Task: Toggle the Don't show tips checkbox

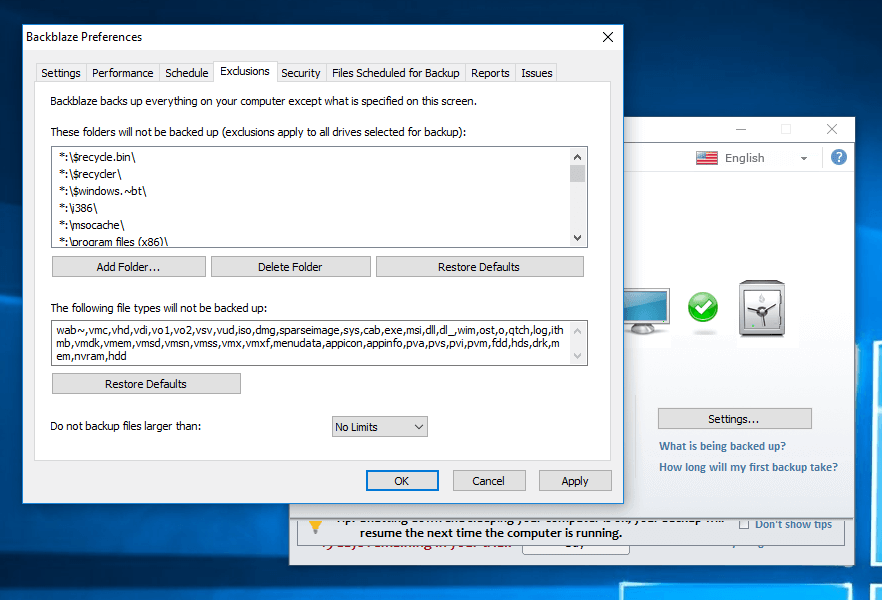Action: pyautogui.click(x=744, y=524)
